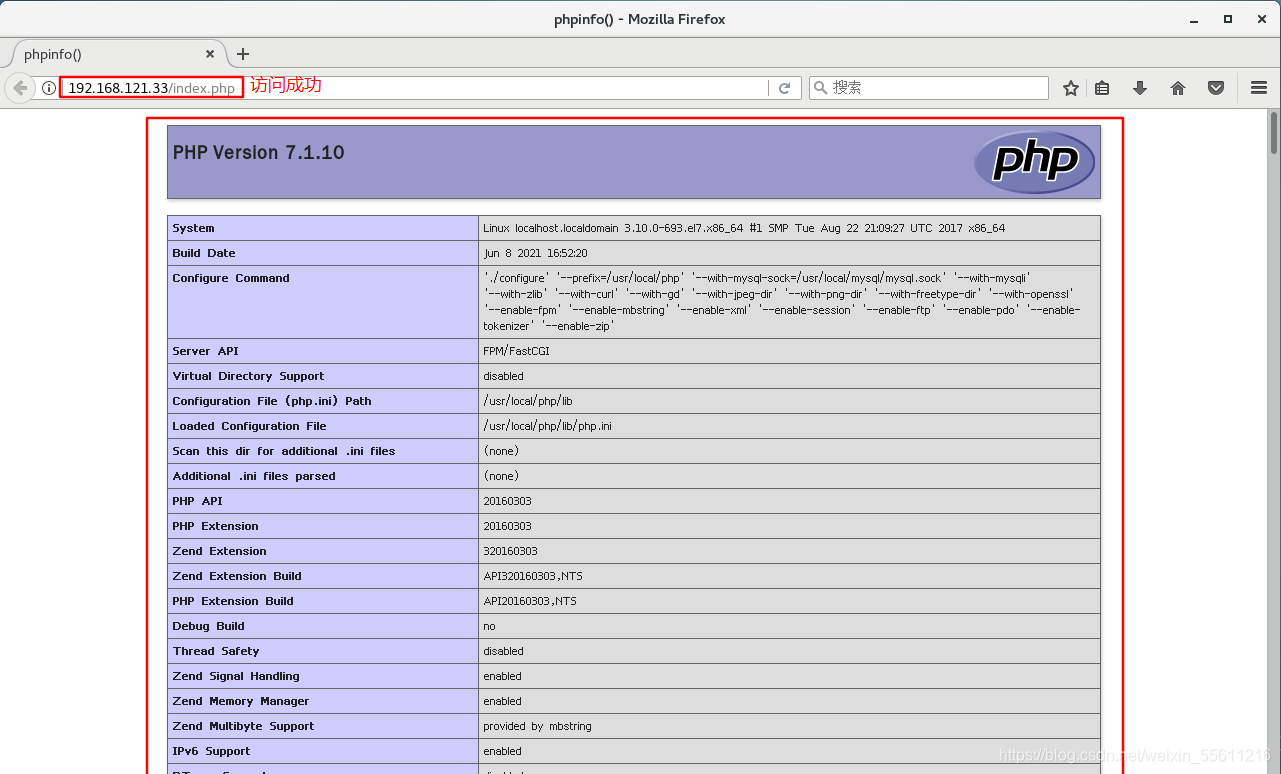Screen dimensions: 1281x774
Task: Open the downloads arrow
Action: (1140, 88)
